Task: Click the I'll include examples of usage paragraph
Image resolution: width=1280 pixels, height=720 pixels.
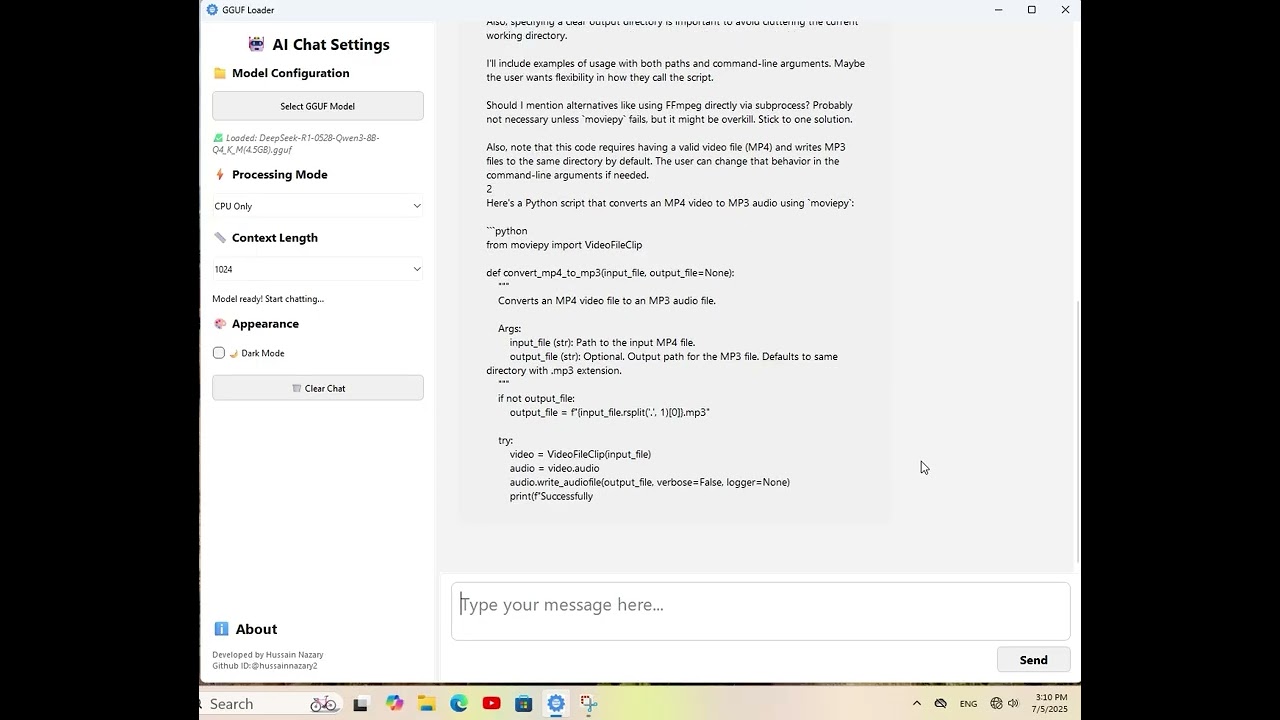Action: 676,70
